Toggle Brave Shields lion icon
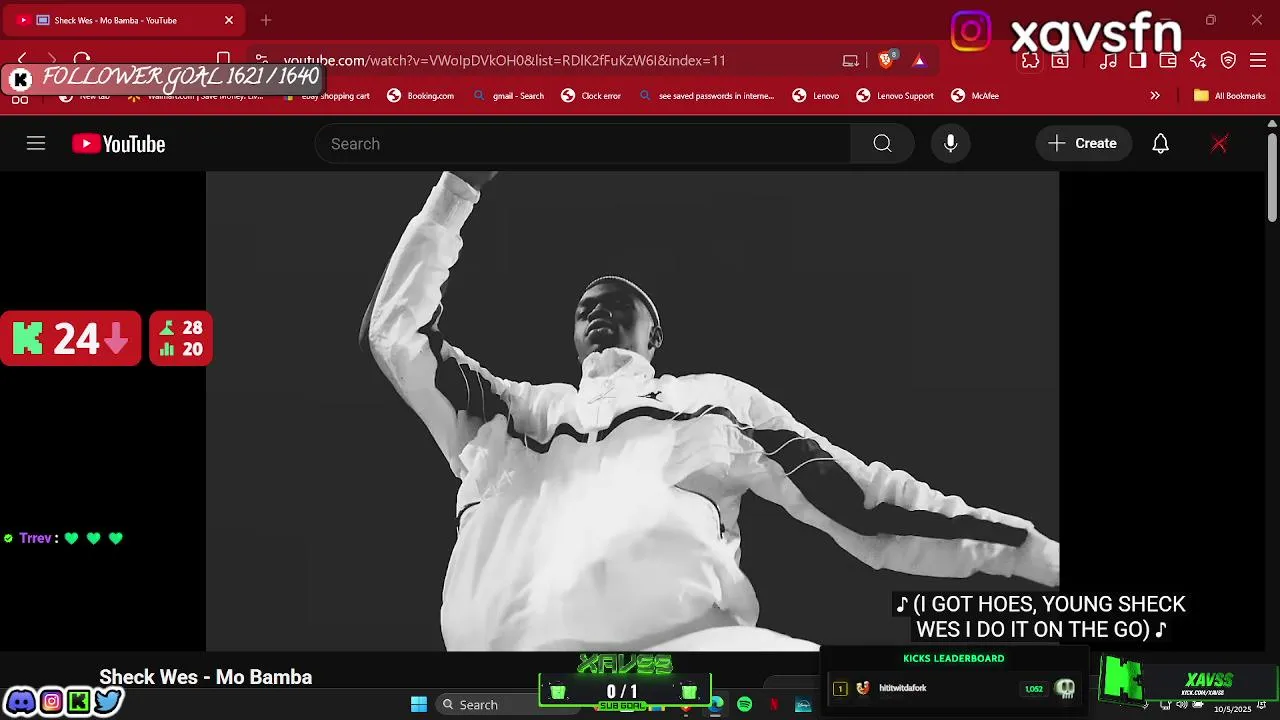 coord(886,60)
